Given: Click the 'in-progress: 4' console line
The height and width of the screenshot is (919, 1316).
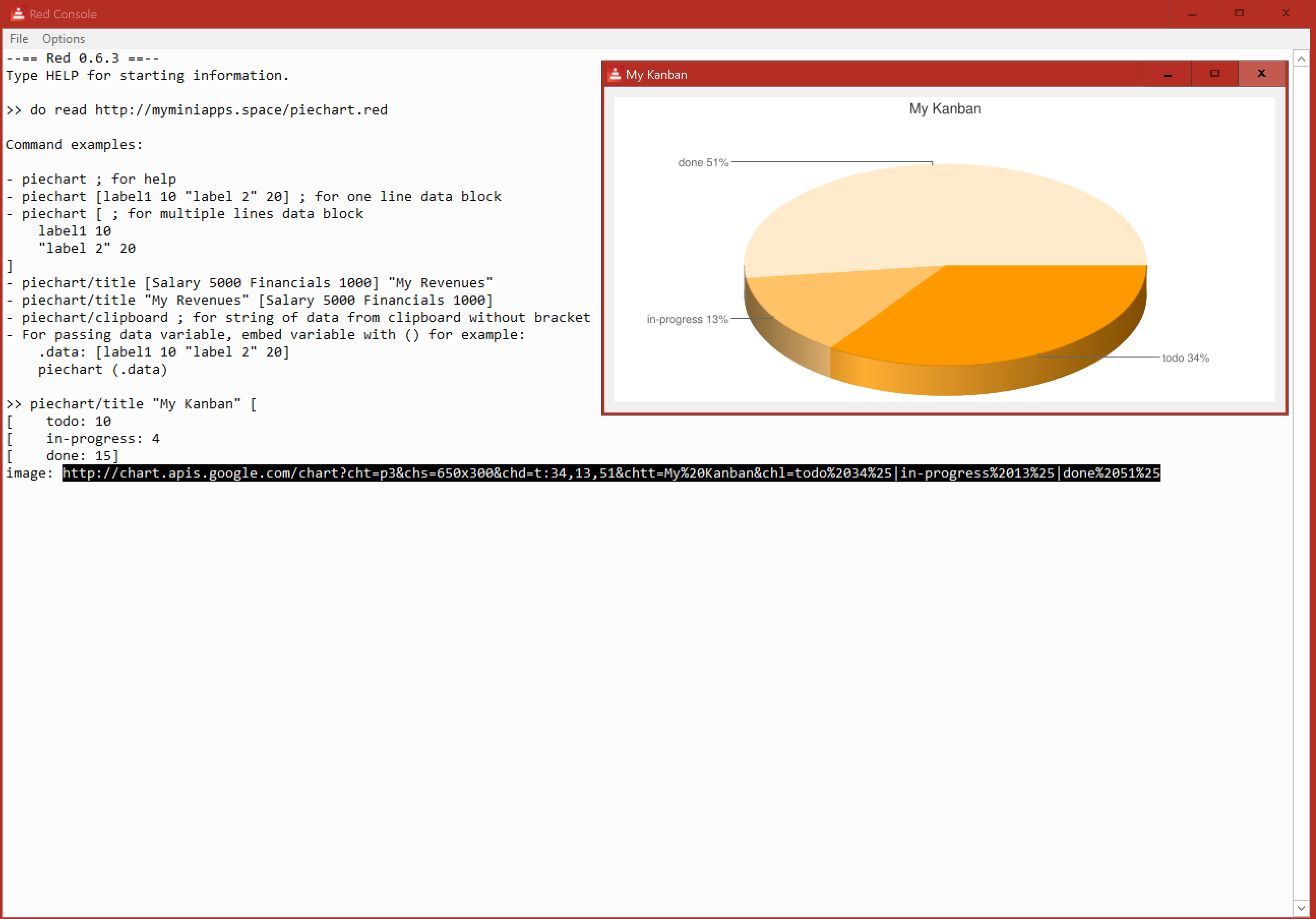Looking at the screenshot, I should pos(103,438).
